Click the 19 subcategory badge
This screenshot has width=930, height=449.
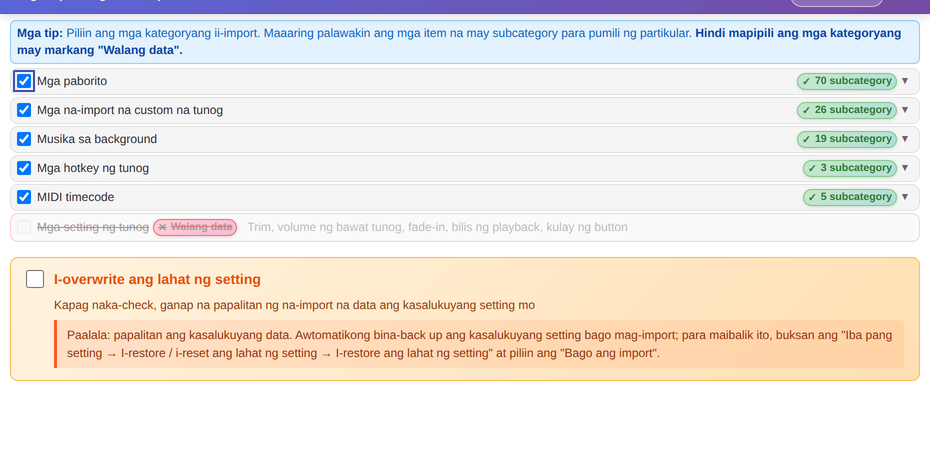[846, 139]
